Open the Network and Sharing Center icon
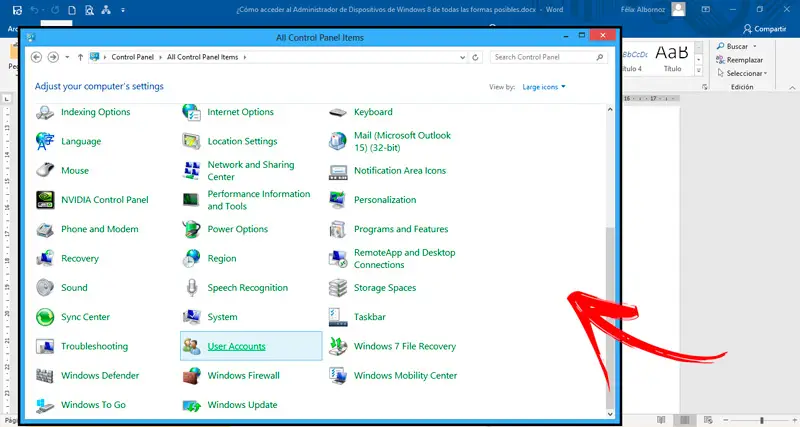 [191, 170]
